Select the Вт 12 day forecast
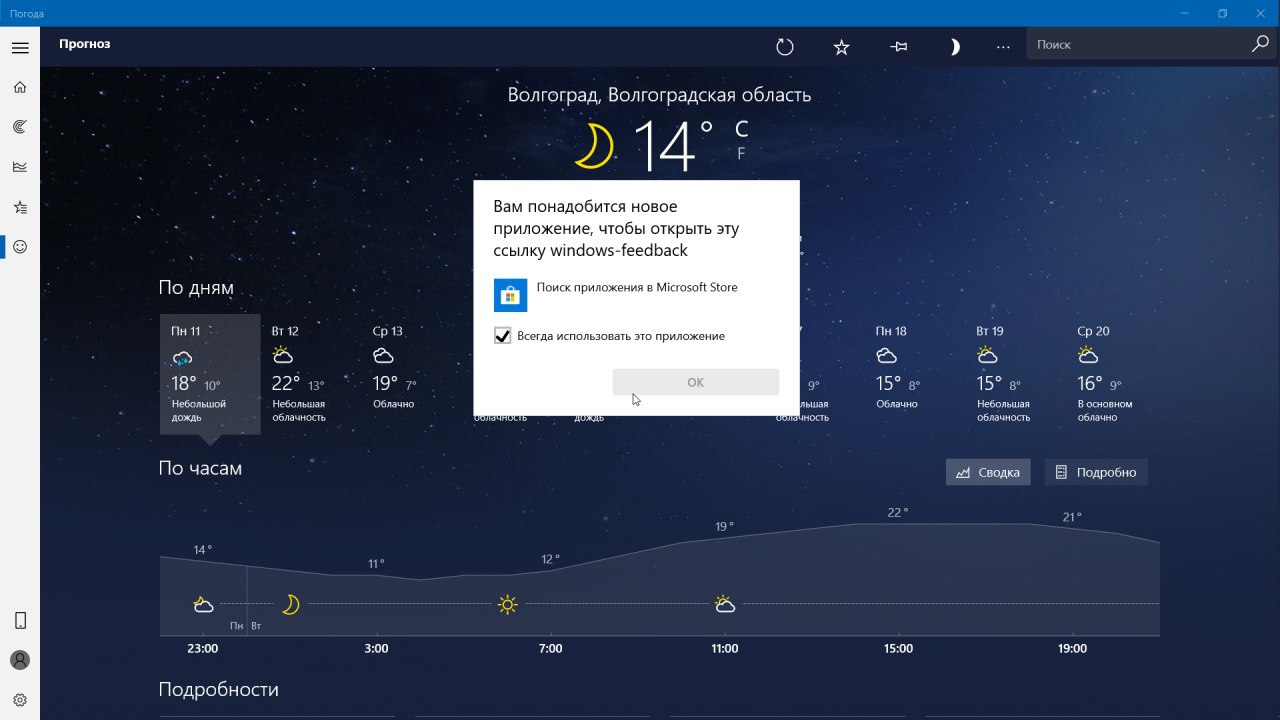This screenshot has width=1280, height=720. (311, 375)
